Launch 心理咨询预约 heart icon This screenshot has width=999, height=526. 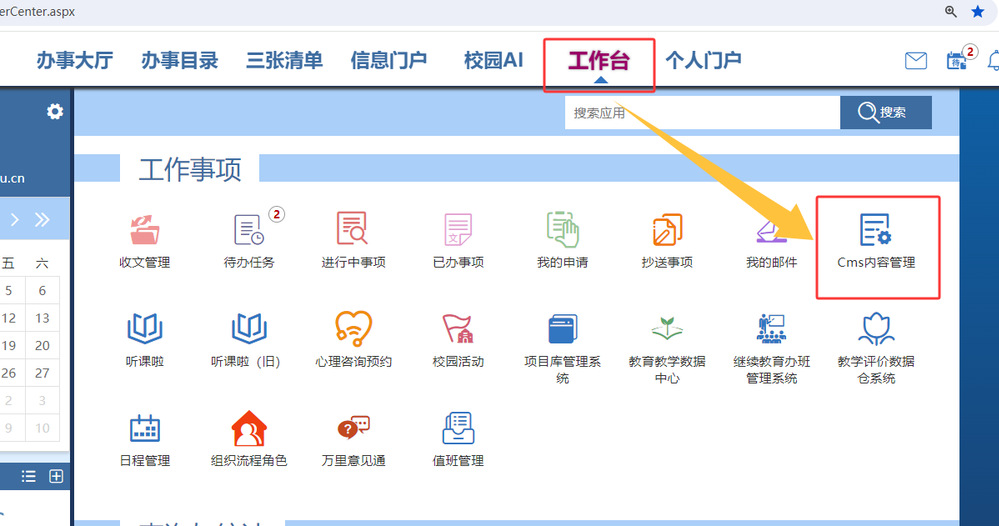pos(353,329)
